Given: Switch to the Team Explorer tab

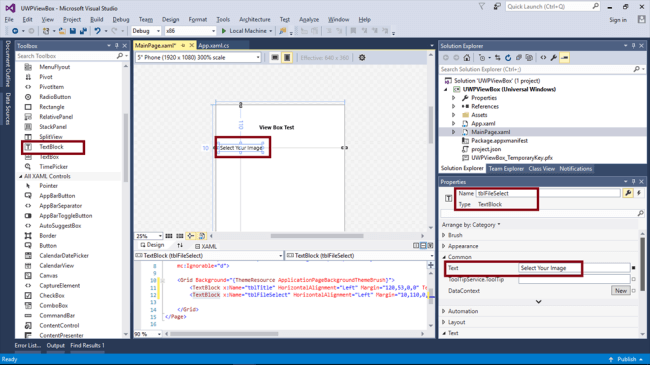Looking at the screenshot, I should point(506,168).
